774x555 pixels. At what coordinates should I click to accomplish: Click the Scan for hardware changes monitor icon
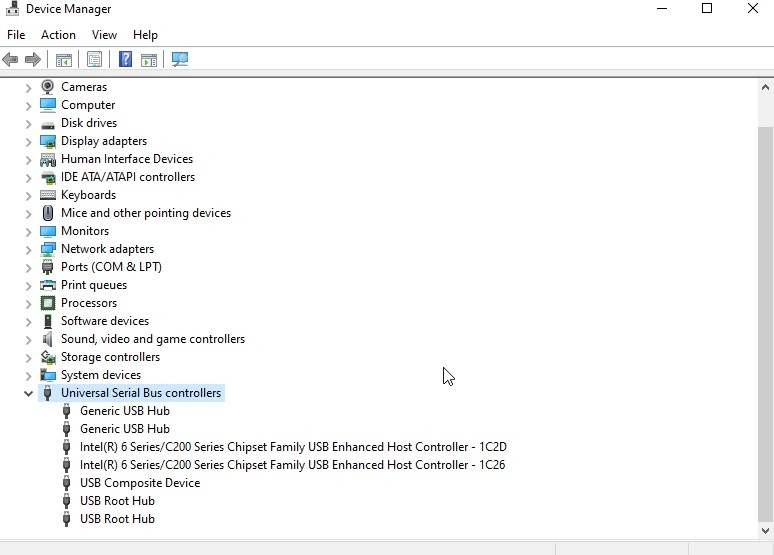point(180,60)
